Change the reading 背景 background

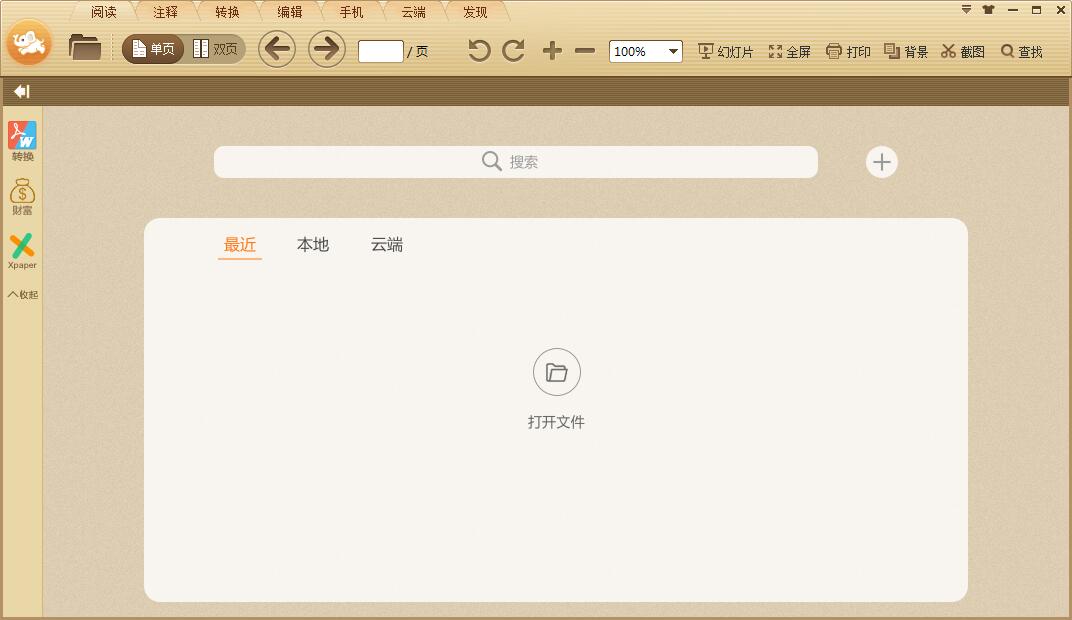905,51
